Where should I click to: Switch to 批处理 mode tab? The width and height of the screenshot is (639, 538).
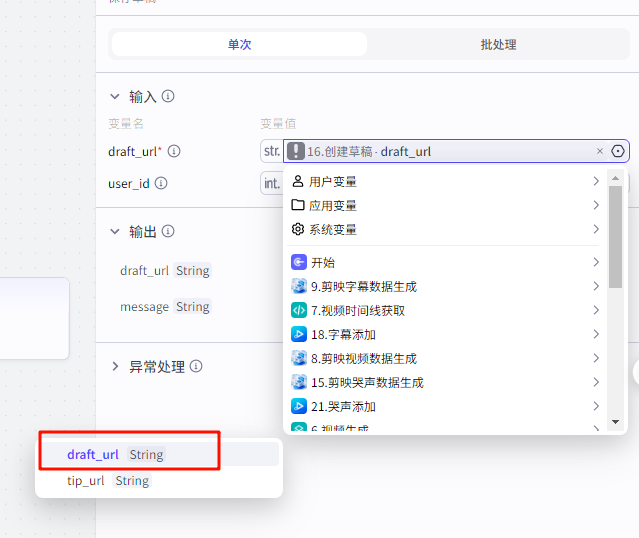(x=498, y=44)
